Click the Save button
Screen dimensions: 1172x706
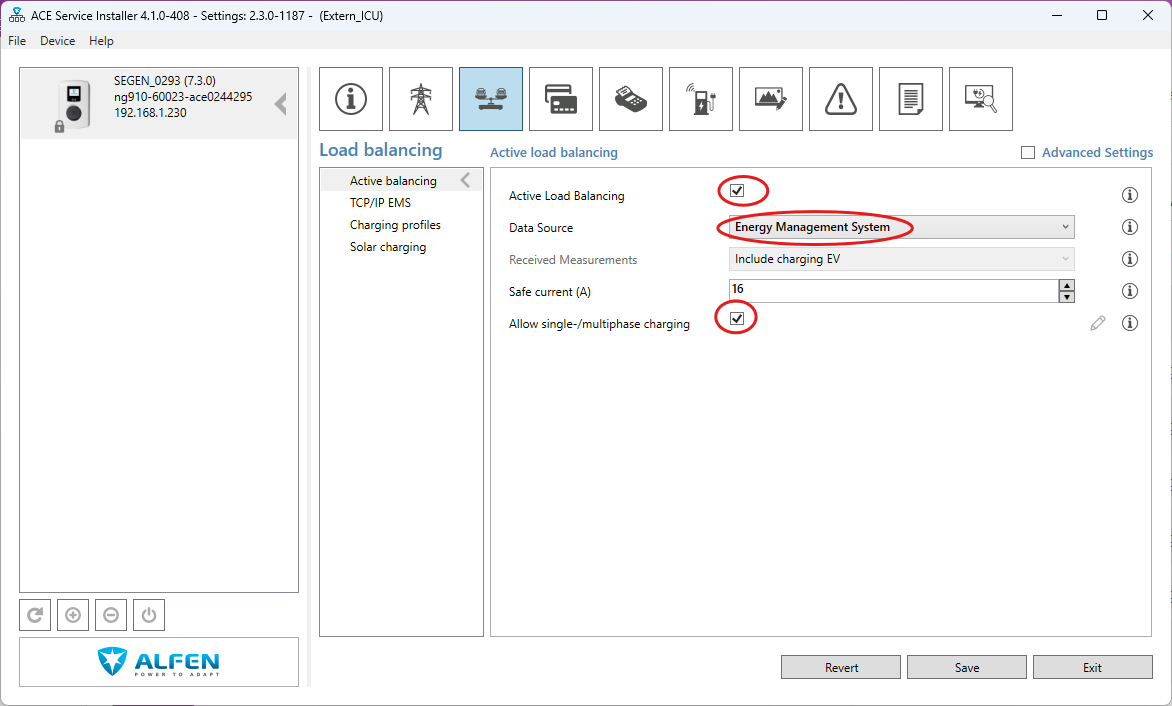[966, 668]
